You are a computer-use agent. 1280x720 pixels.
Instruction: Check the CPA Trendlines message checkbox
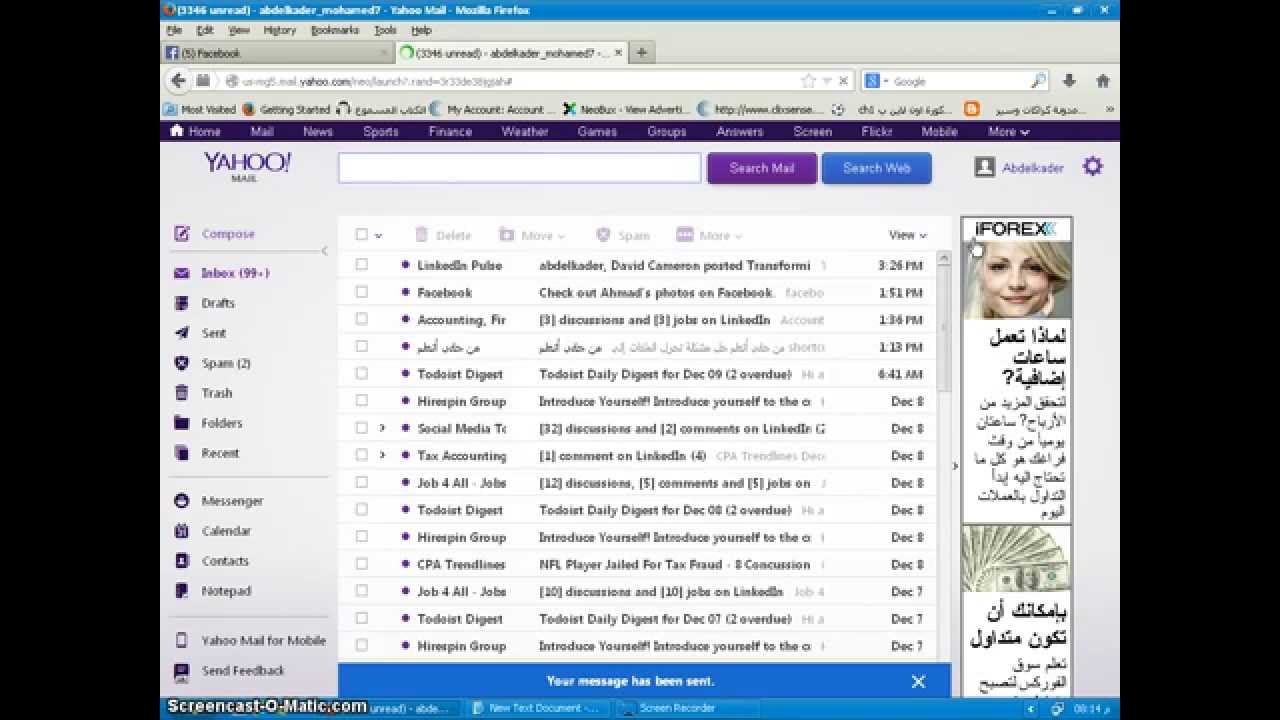coord(362,564)
